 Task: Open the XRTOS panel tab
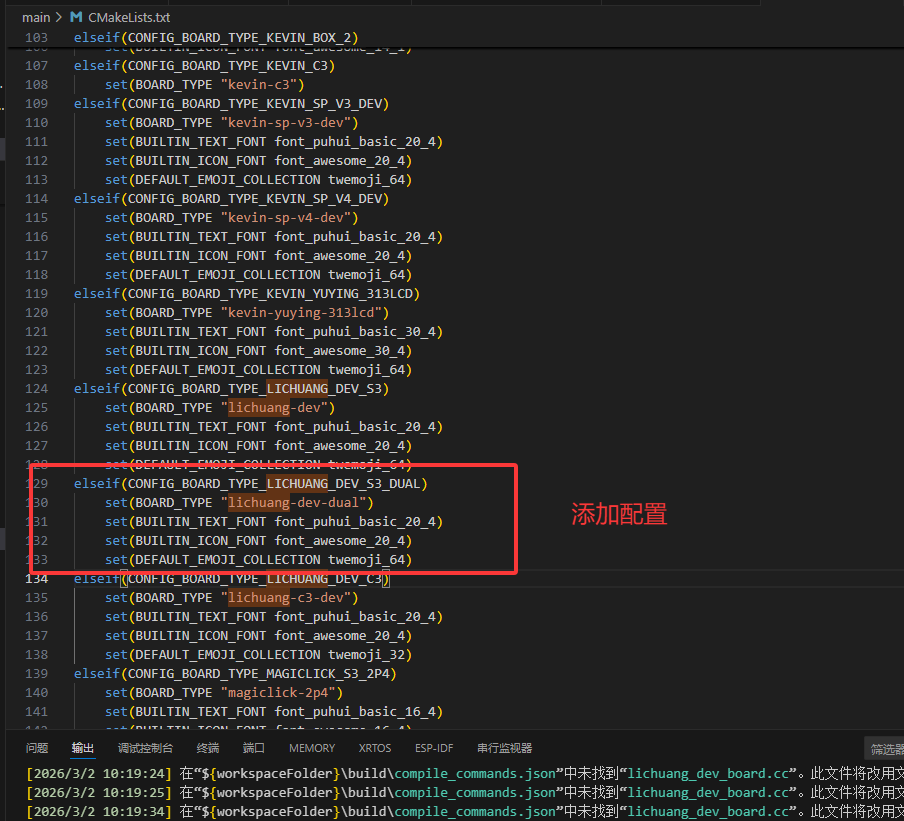tap(375, 748)
